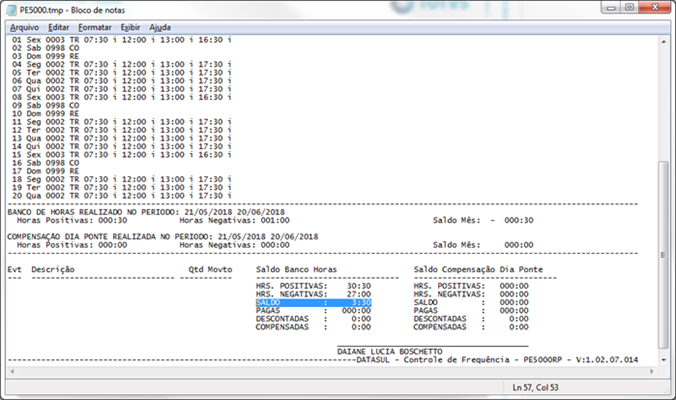Click the Notepad icon in title bar

(13, 10)
